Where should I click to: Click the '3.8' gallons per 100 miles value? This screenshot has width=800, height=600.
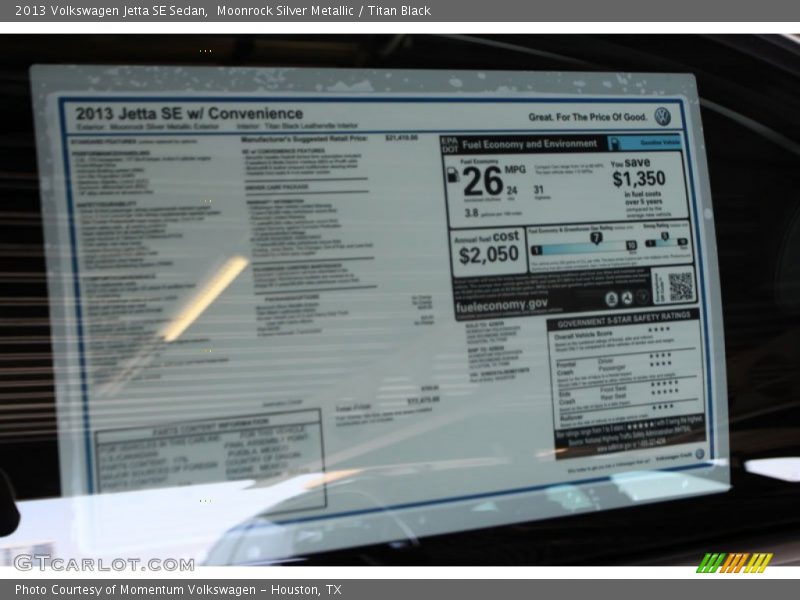(471, 213)
